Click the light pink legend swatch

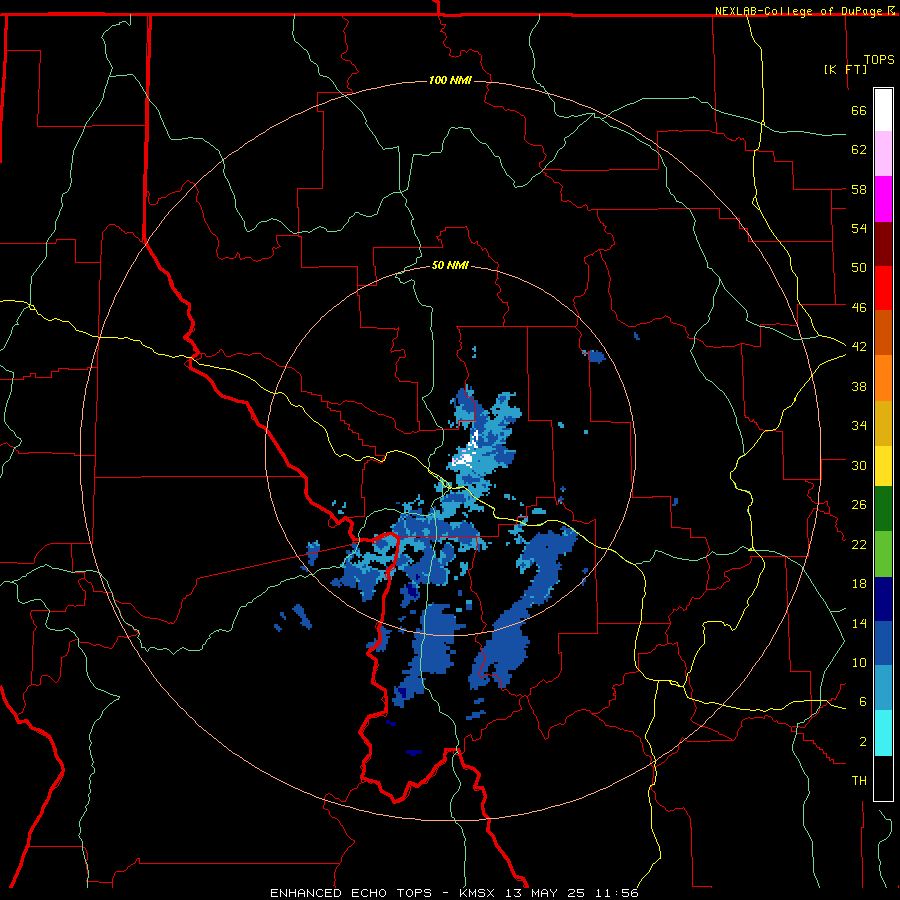click(883, 153)
